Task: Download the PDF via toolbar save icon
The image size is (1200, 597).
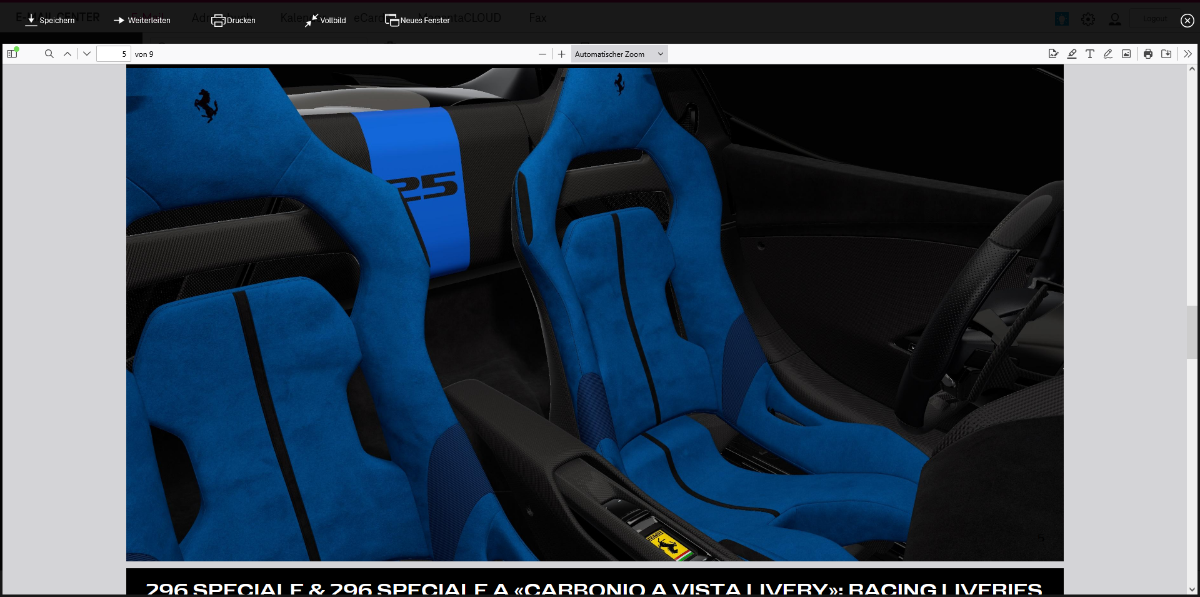Action: click(1166, 54)
